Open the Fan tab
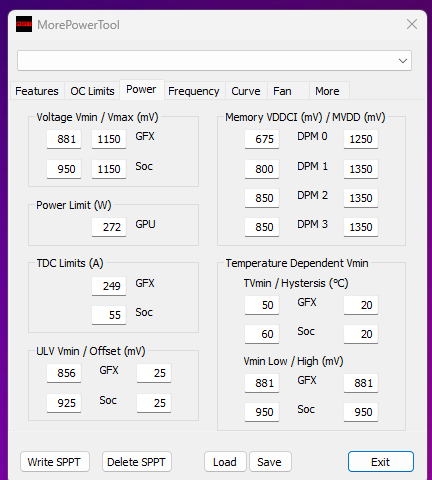The image size is (432, 480). pyautogui.click(x=282, y=91)
